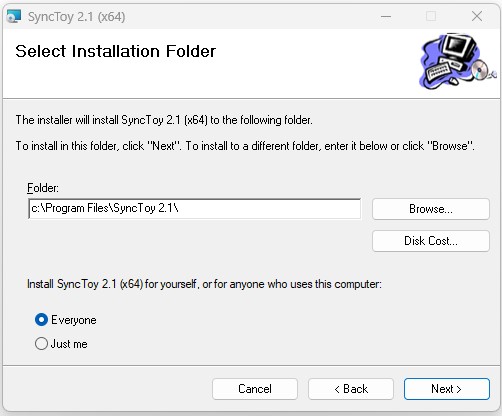Show the Disk Cost... details

(x=431, y=241)
